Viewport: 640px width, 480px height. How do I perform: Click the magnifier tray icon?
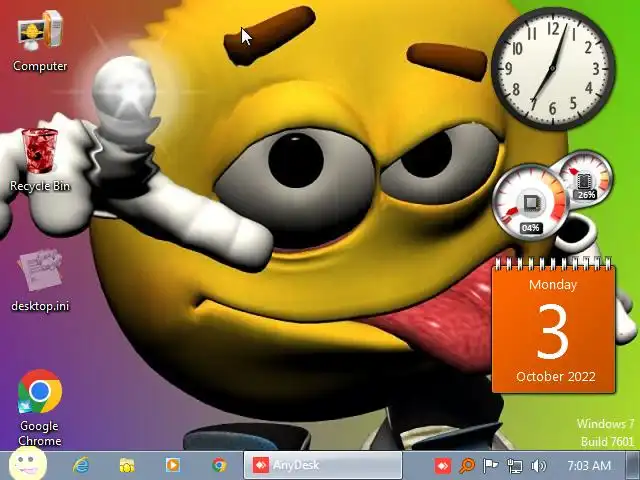tap(467, 465)
